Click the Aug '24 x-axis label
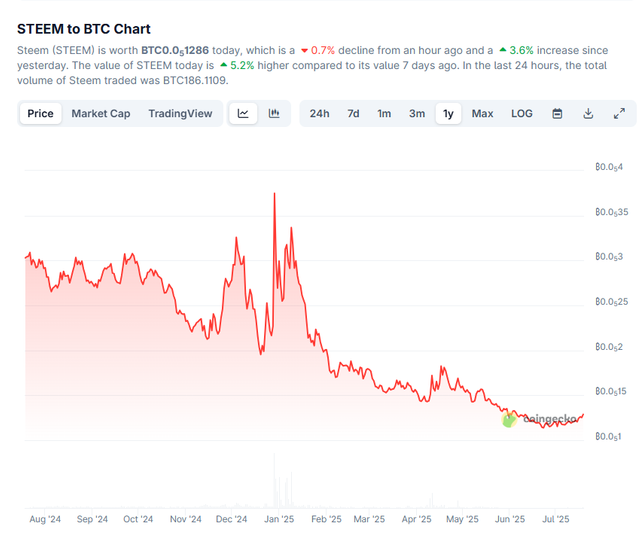This screenshot has height=541, width=640. [x=45, y=519]
